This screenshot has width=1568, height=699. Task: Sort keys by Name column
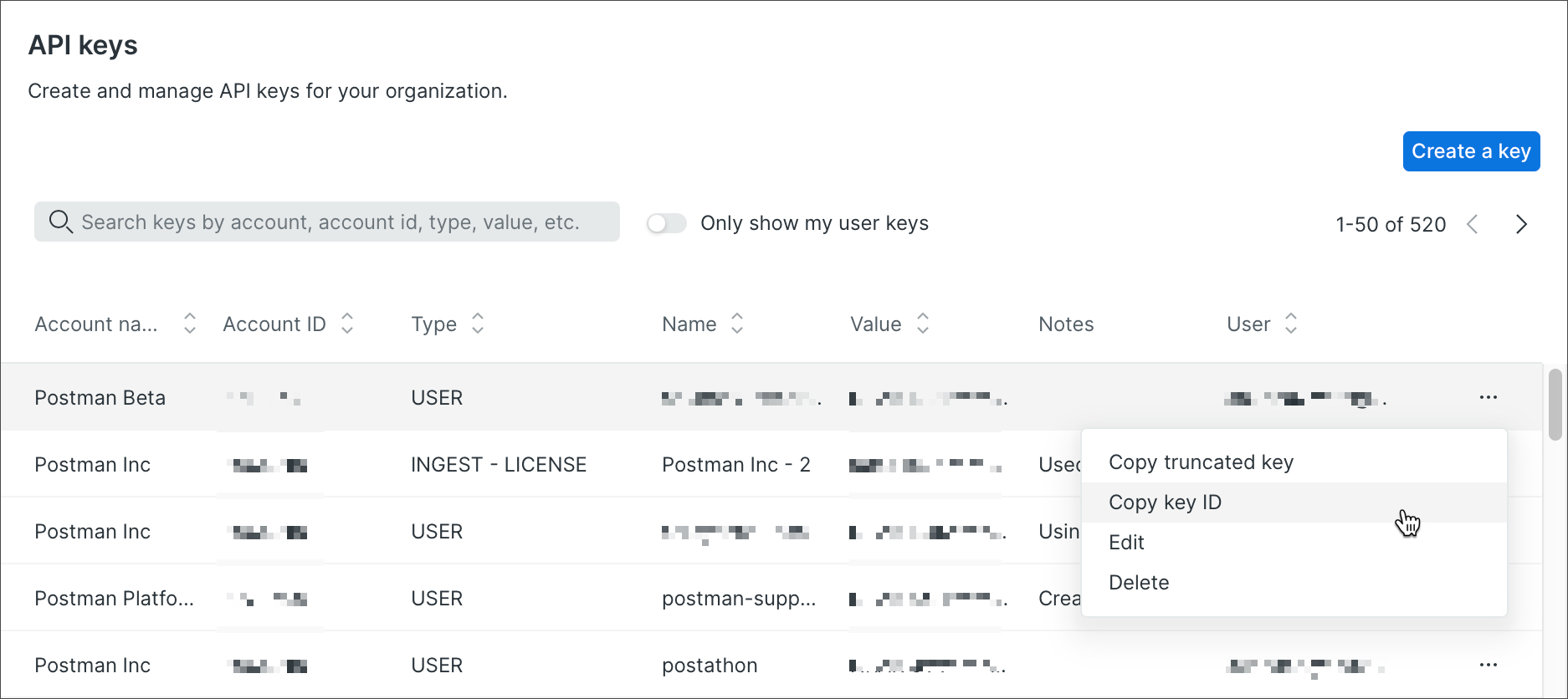737,324
